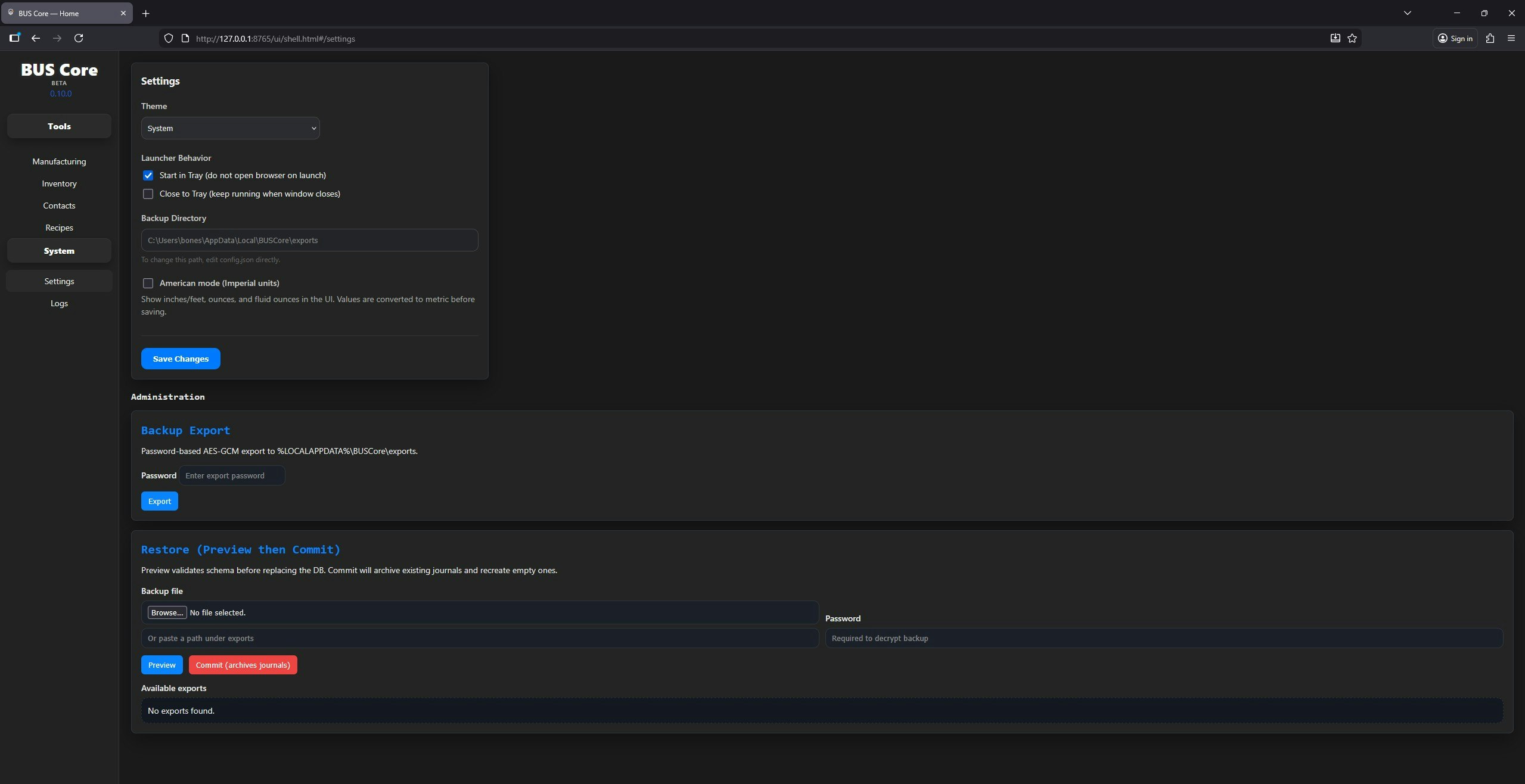
Task: Click the Firefox View icon
Action: click(14, 38)
